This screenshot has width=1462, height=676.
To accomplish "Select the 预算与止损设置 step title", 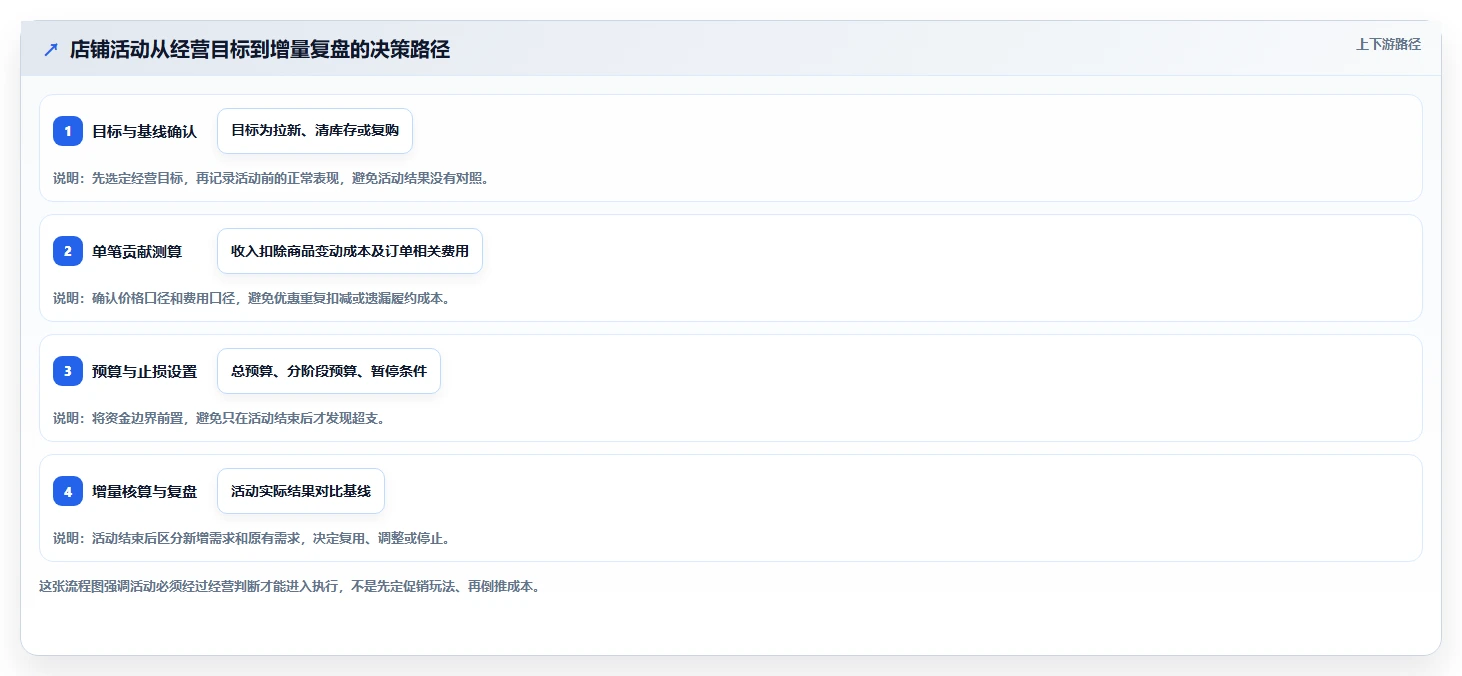I will [x=145, y=371].
